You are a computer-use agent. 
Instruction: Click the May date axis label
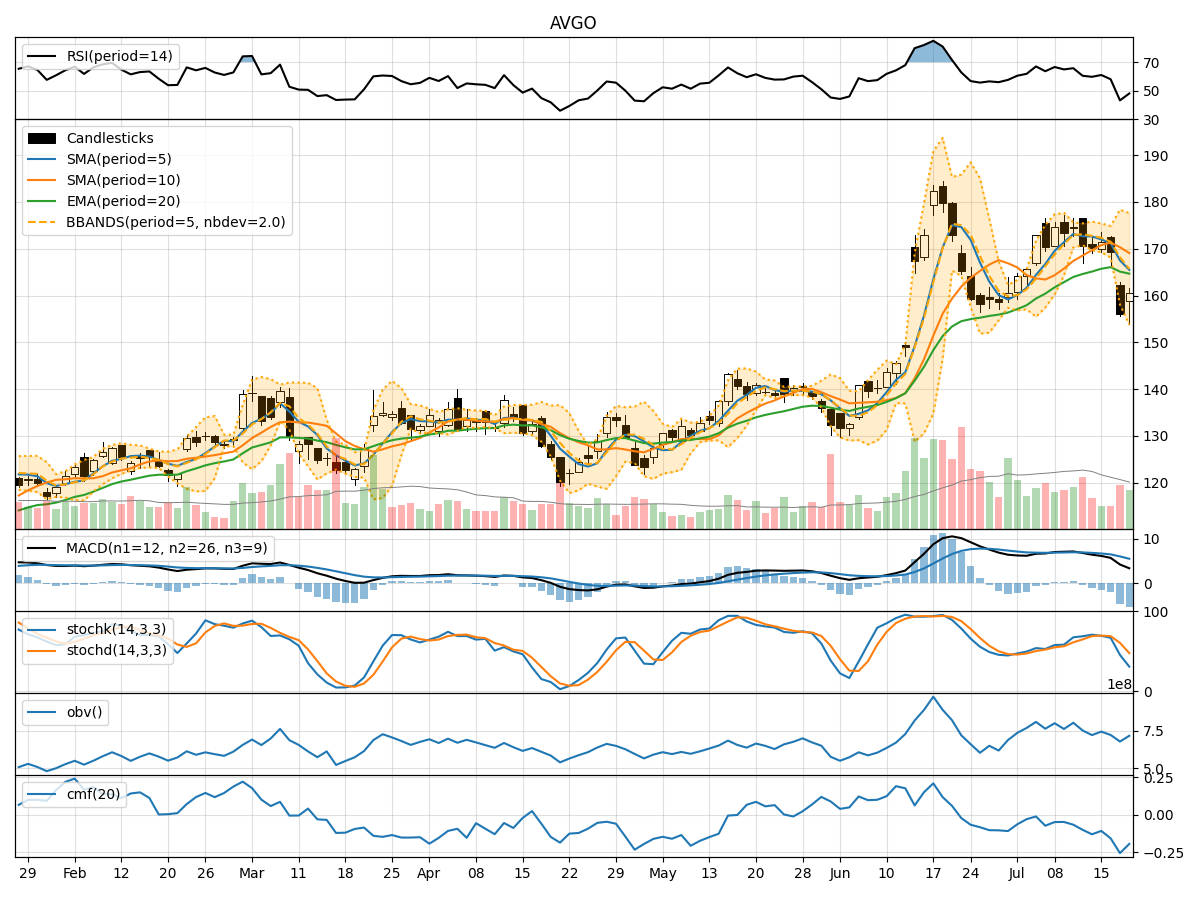click(663, 872)
